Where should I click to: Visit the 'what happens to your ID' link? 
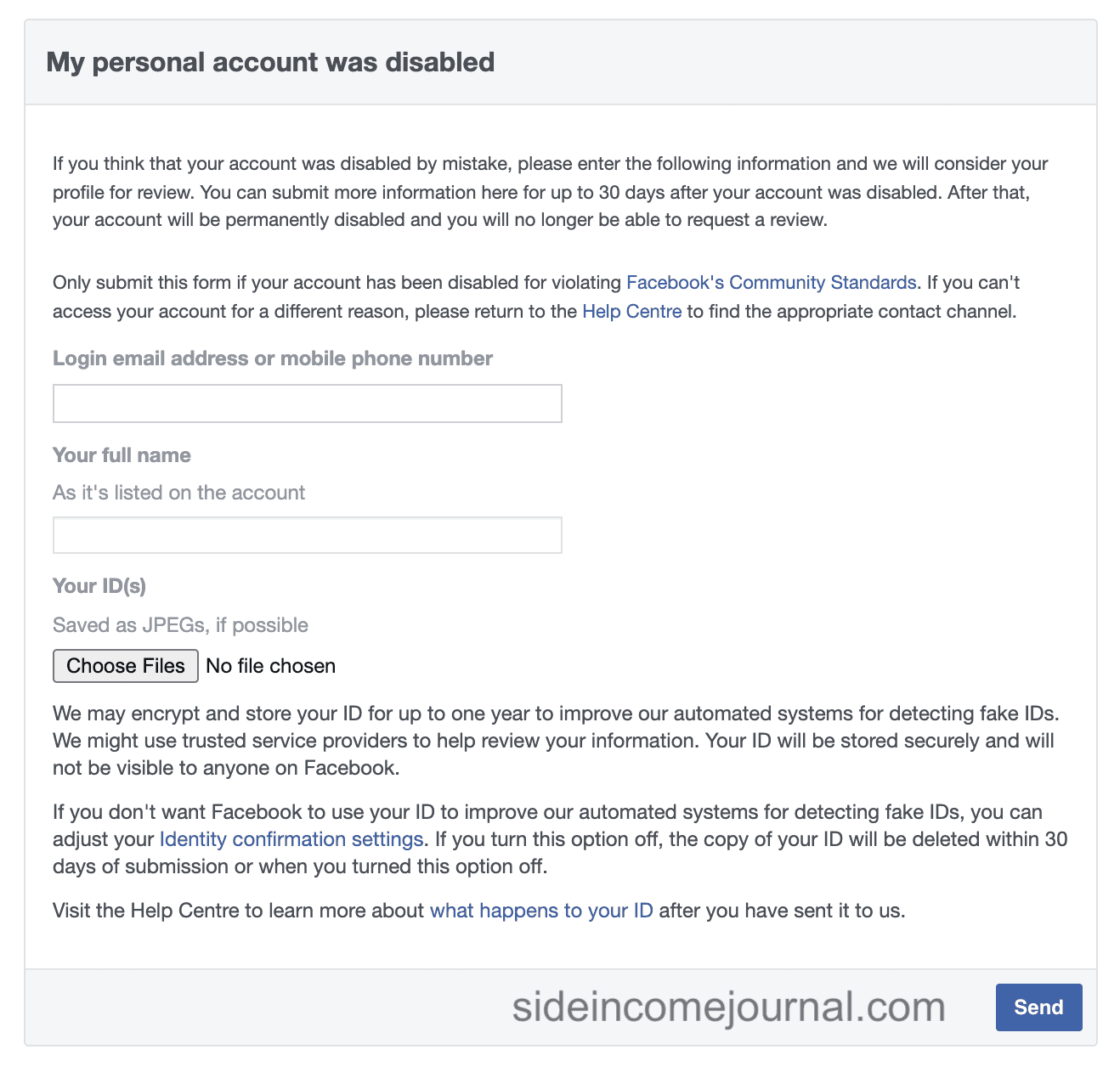point(541,911)
